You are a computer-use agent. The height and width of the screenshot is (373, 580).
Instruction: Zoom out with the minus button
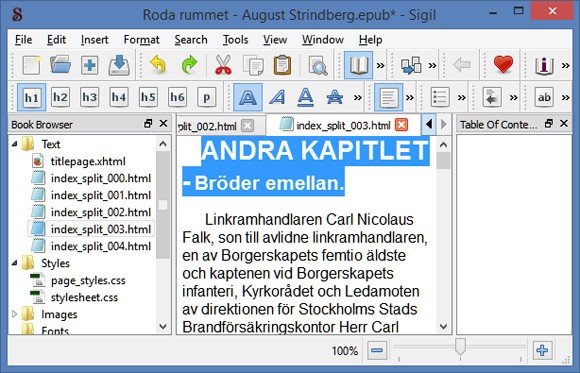(377, 350)
